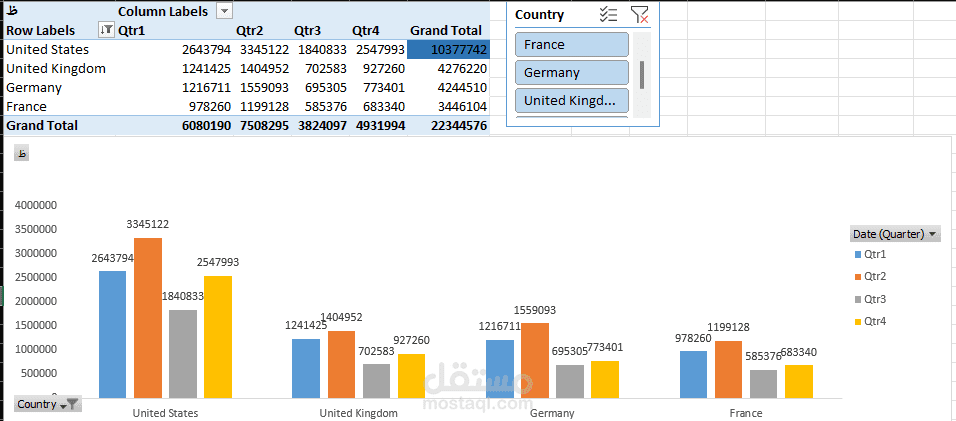
Task: Open the Column Labels filter dropdown
Action: click(x=224, y=11)
